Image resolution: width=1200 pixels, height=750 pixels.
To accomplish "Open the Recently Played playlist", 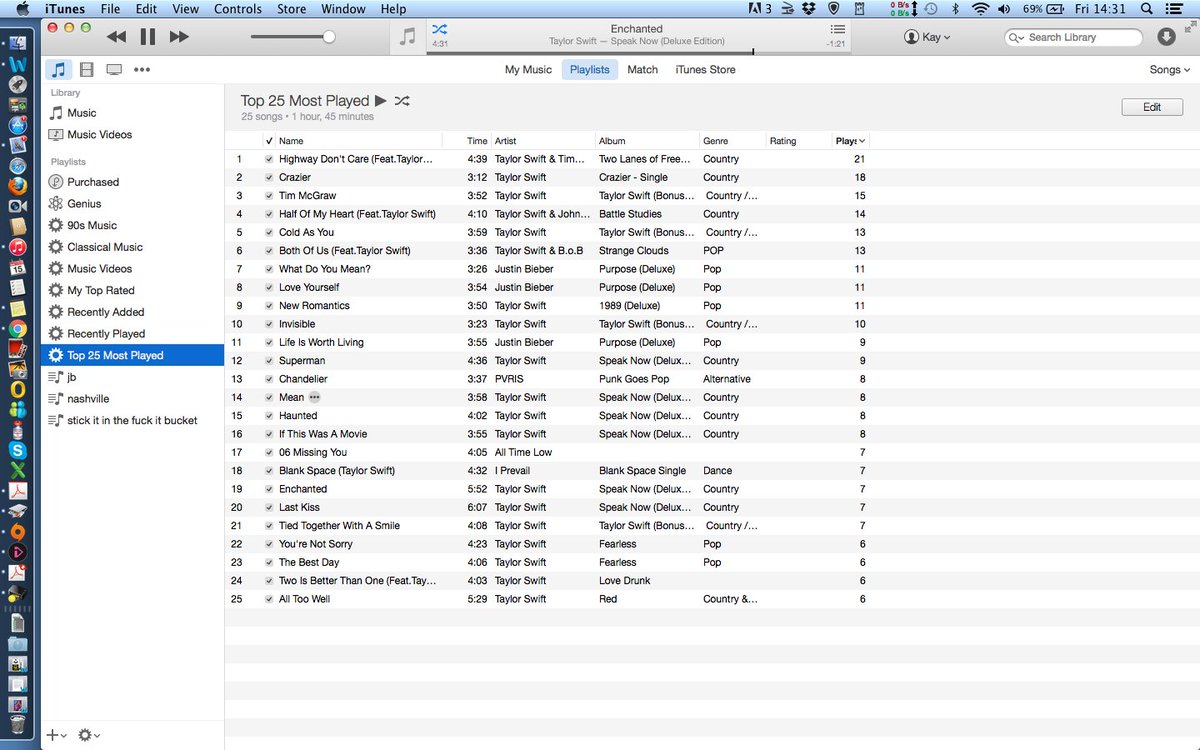I will coord(132,334).
